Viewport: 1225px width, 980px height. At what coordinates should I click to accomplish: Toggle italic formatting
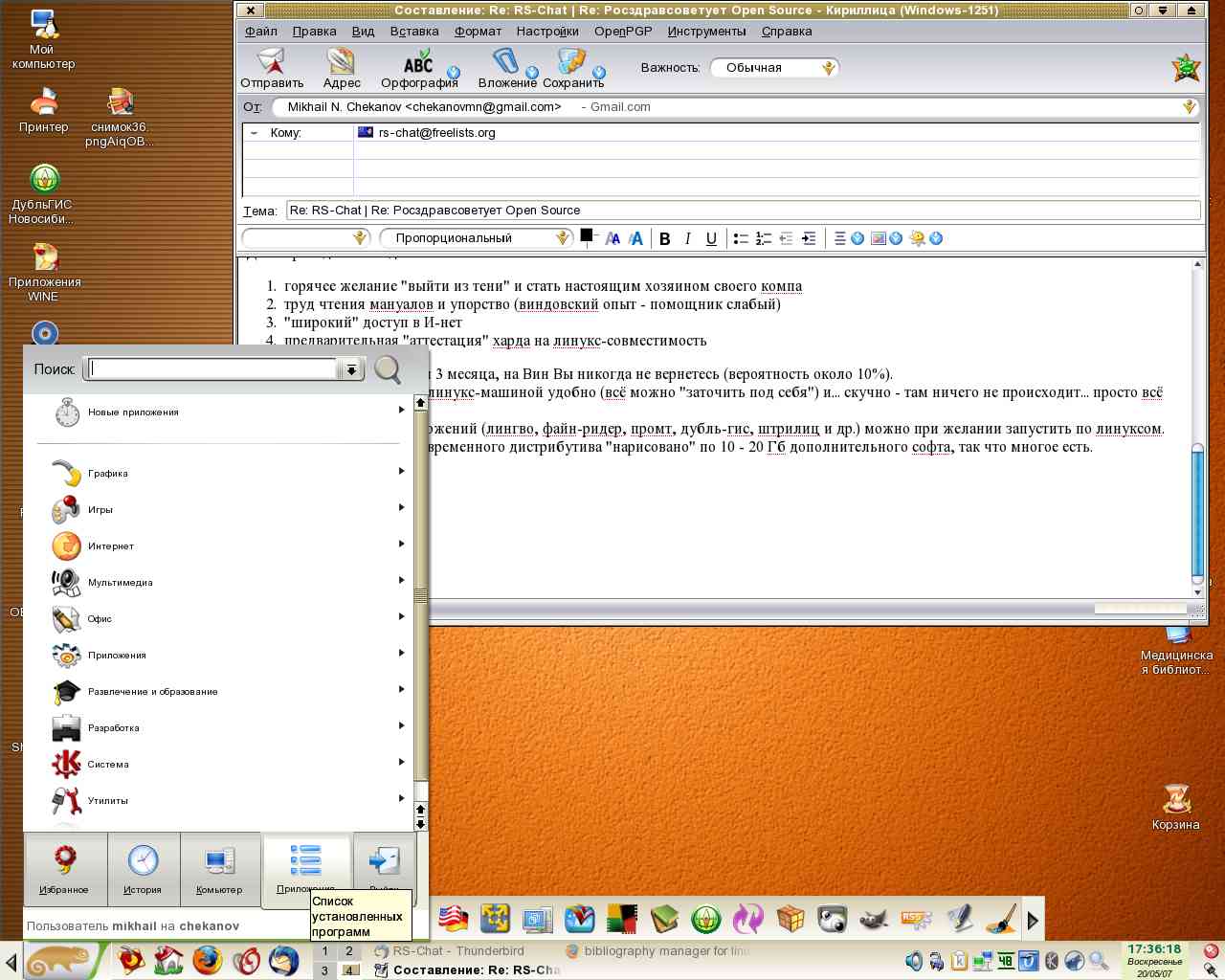tap(687, 238)
